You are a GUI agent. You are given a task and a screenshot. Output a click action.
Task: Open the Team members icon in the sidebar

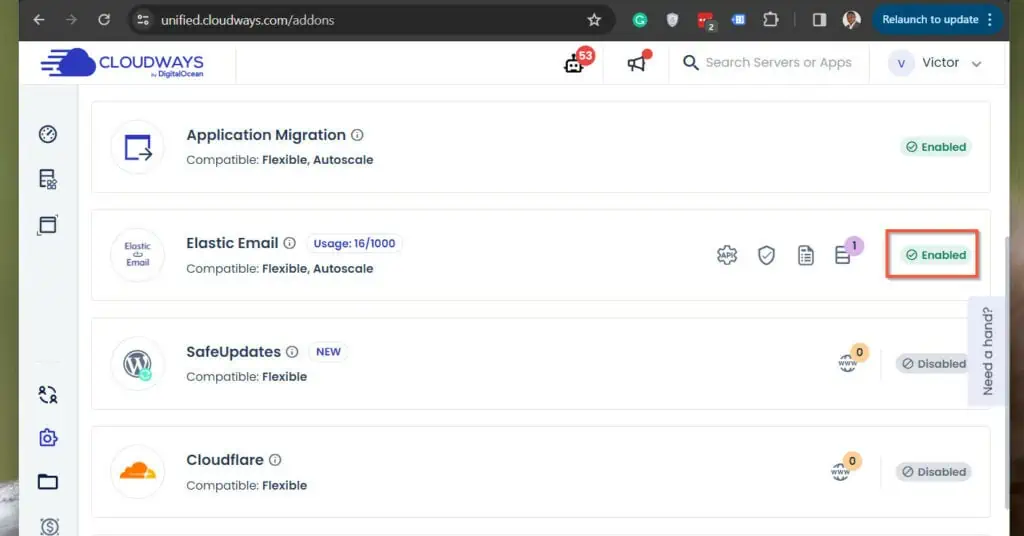[48, 394]
